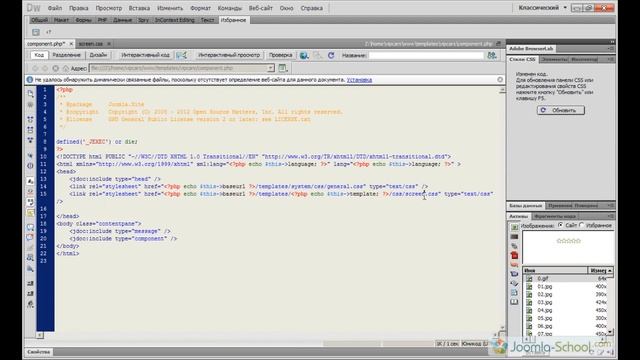Toggle Line Numbers in the coding toolbar
Viewport: 640px width, 360px height.
[x=31, y=181]
